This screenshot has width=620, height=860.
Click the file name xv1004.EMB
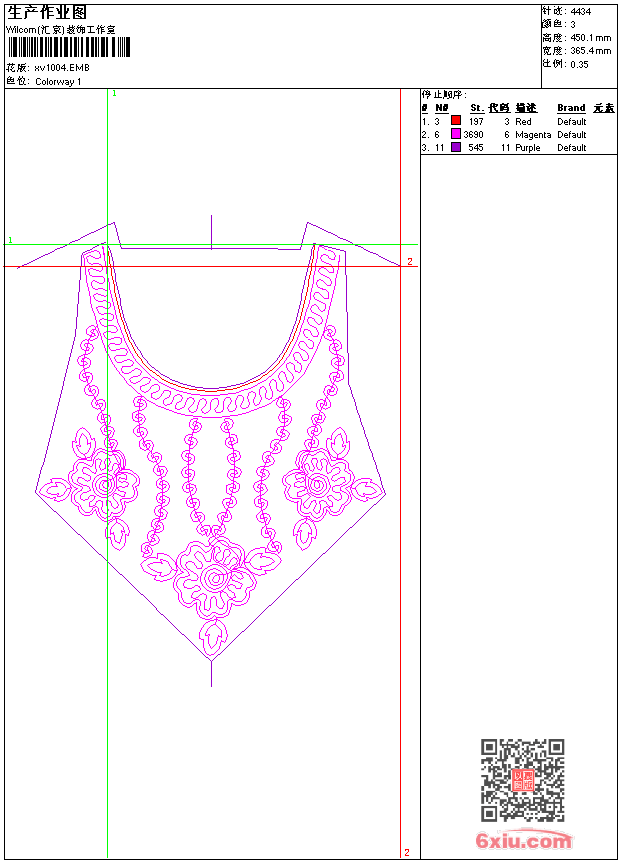pos(61,68)
